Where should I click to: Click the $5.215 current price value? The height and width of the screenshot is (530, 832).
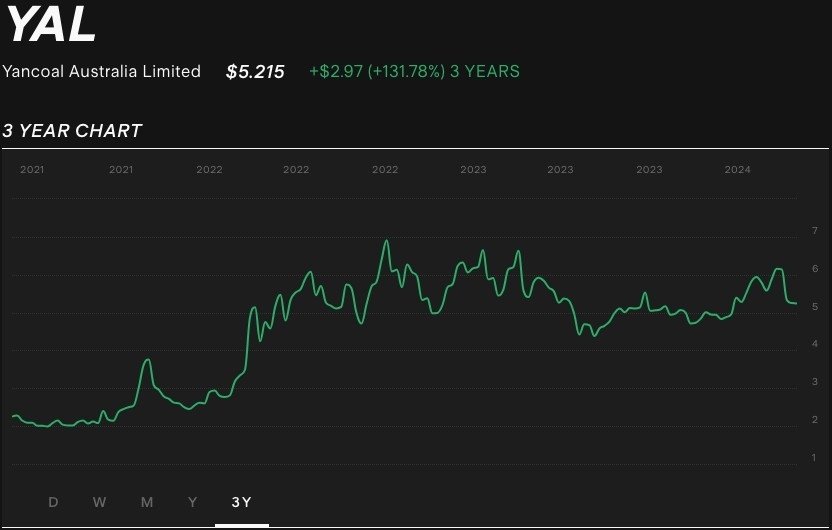[255, 72]
